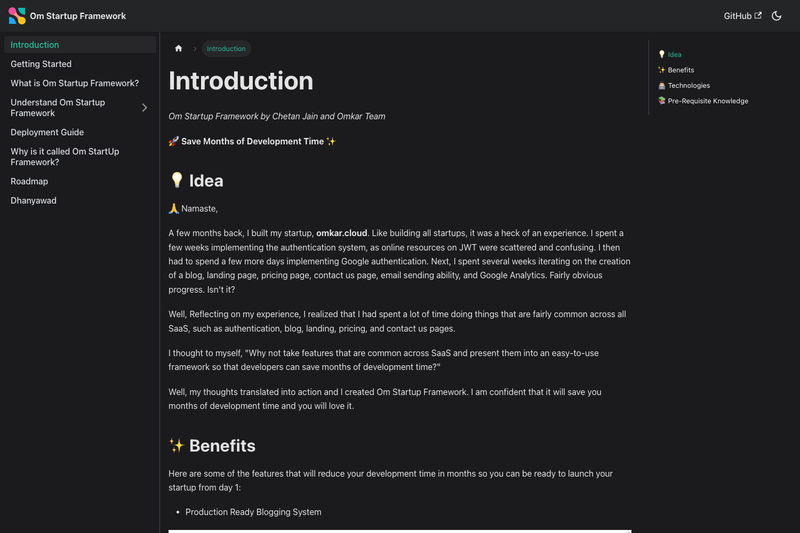The height and width of the screenshot is (533, 800).
Task: Open the Roadmap sidebar item
Action: [29, 181]
